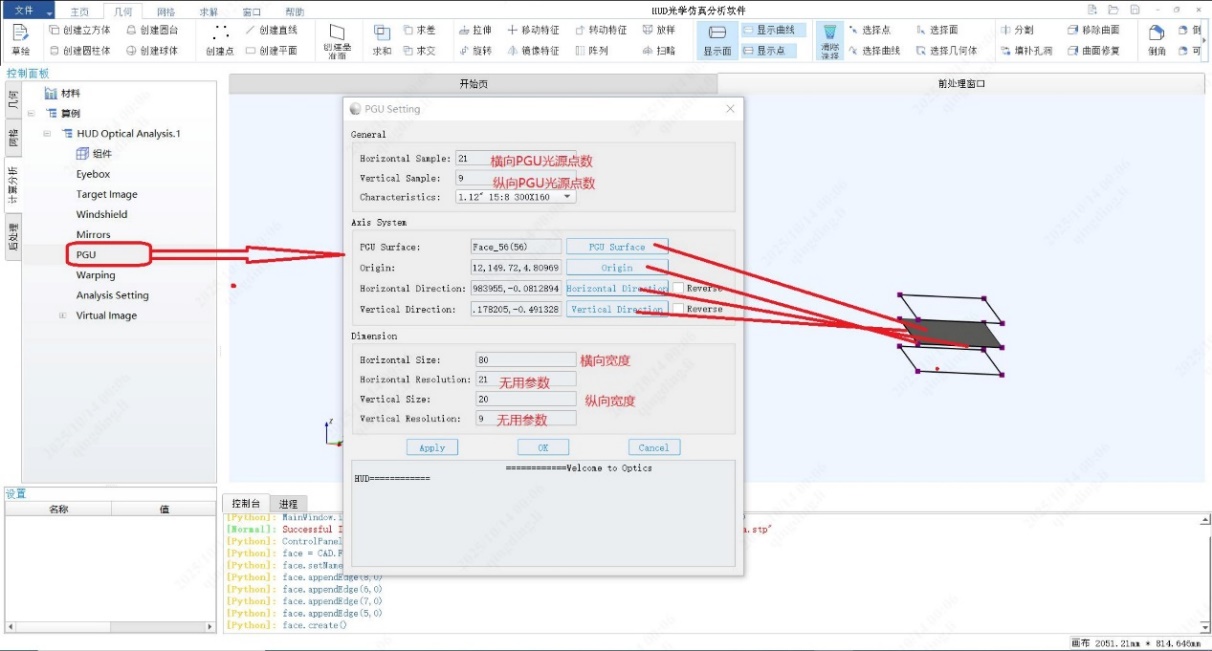Select the 倒角 chamfer tool
Screen dimensions: 1212x651
[x=1157, y=39]
